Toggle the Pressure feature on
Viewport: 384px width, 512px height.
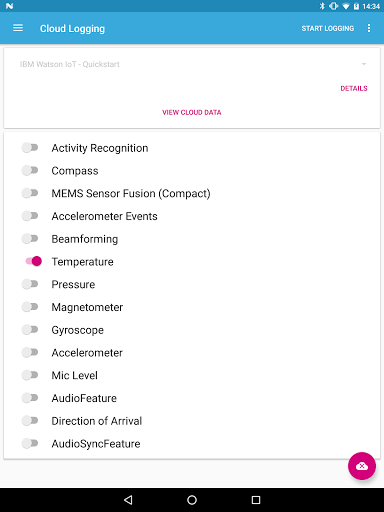pos(30,284)
